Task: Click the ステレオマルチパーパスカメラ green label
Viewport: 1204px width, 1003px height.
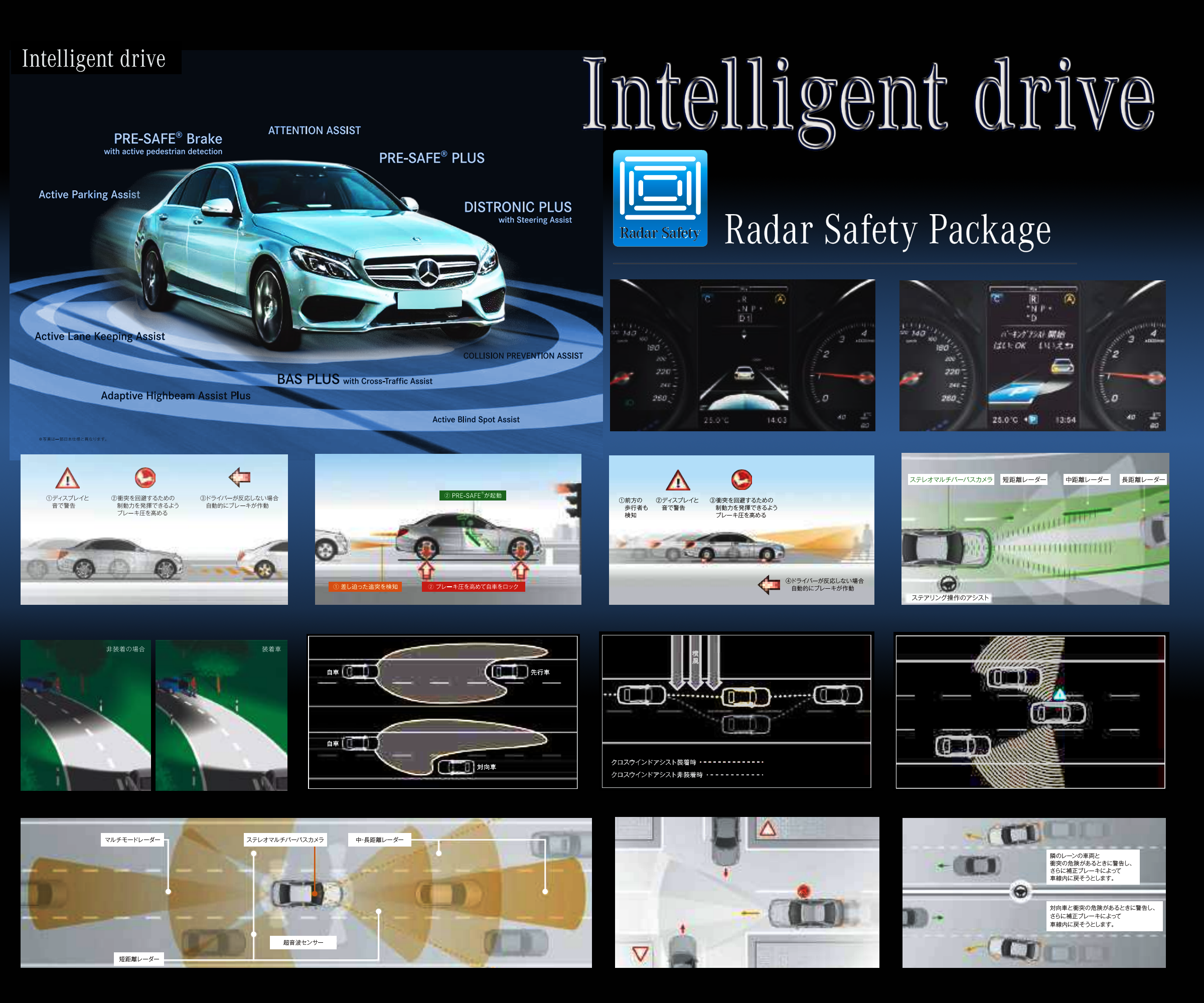Action: [951, 479]
